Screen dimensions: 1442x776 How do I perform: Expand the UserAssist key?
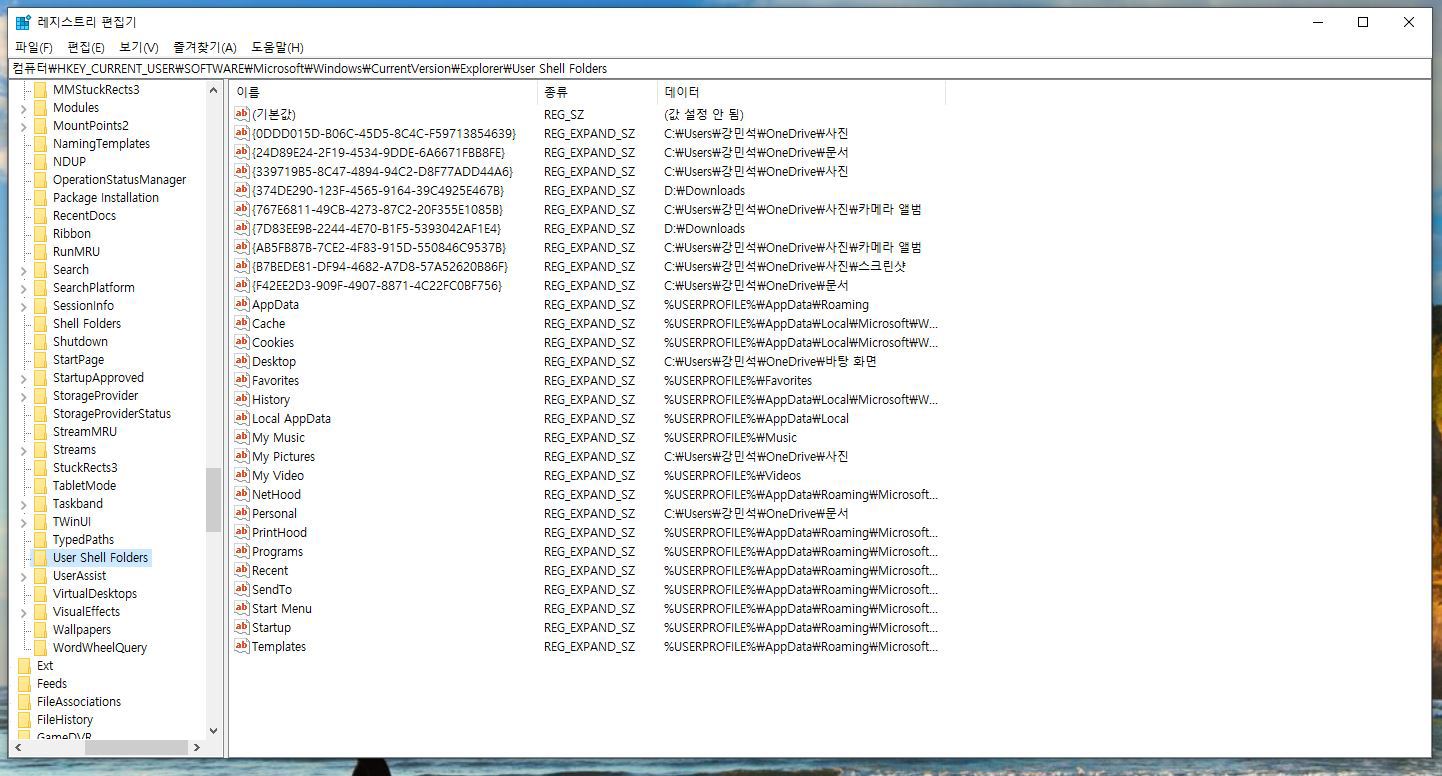(x=24, y=576)
